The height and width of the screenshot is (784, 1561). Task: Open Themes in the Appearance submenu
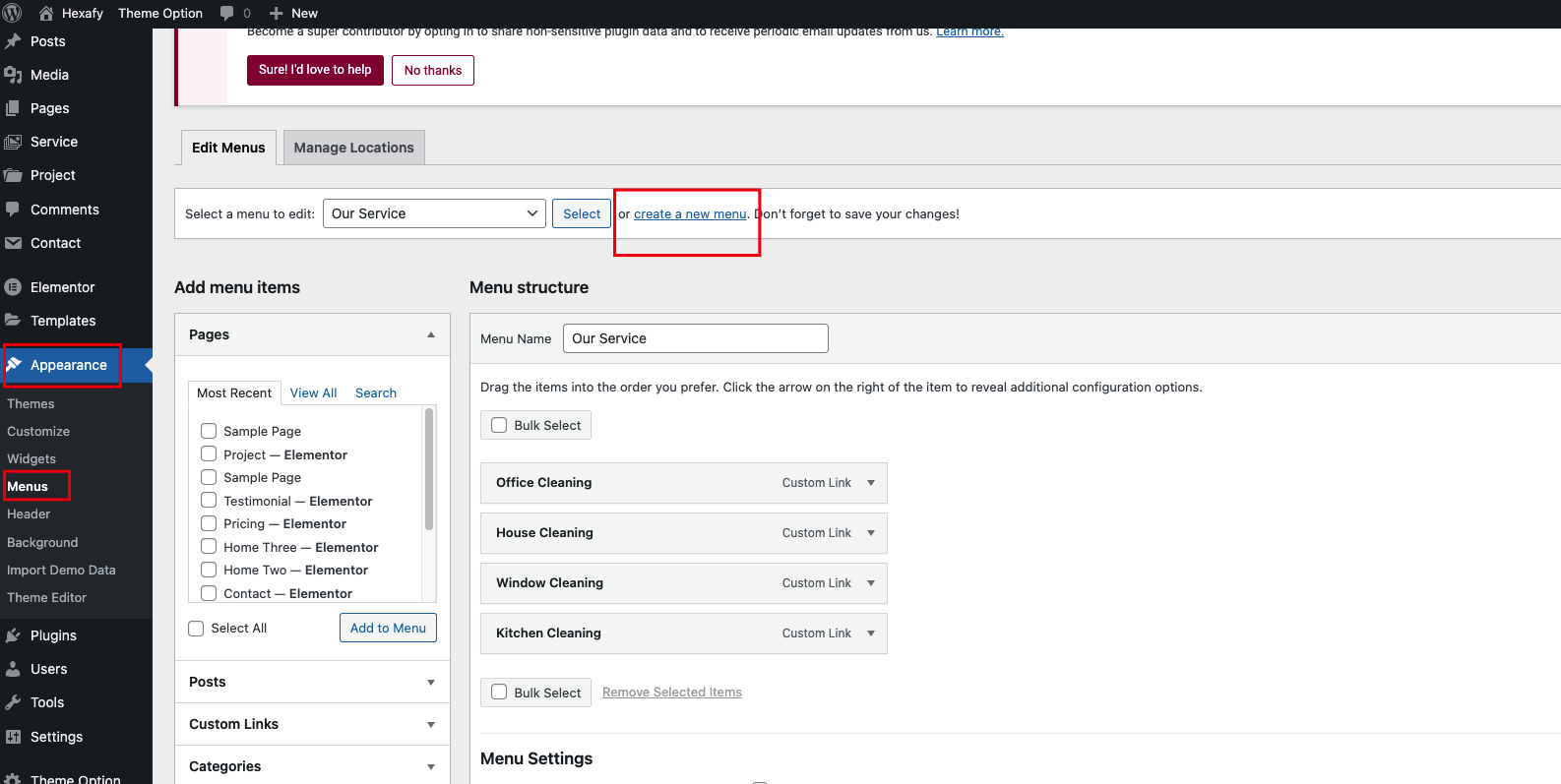pos(31,403)
